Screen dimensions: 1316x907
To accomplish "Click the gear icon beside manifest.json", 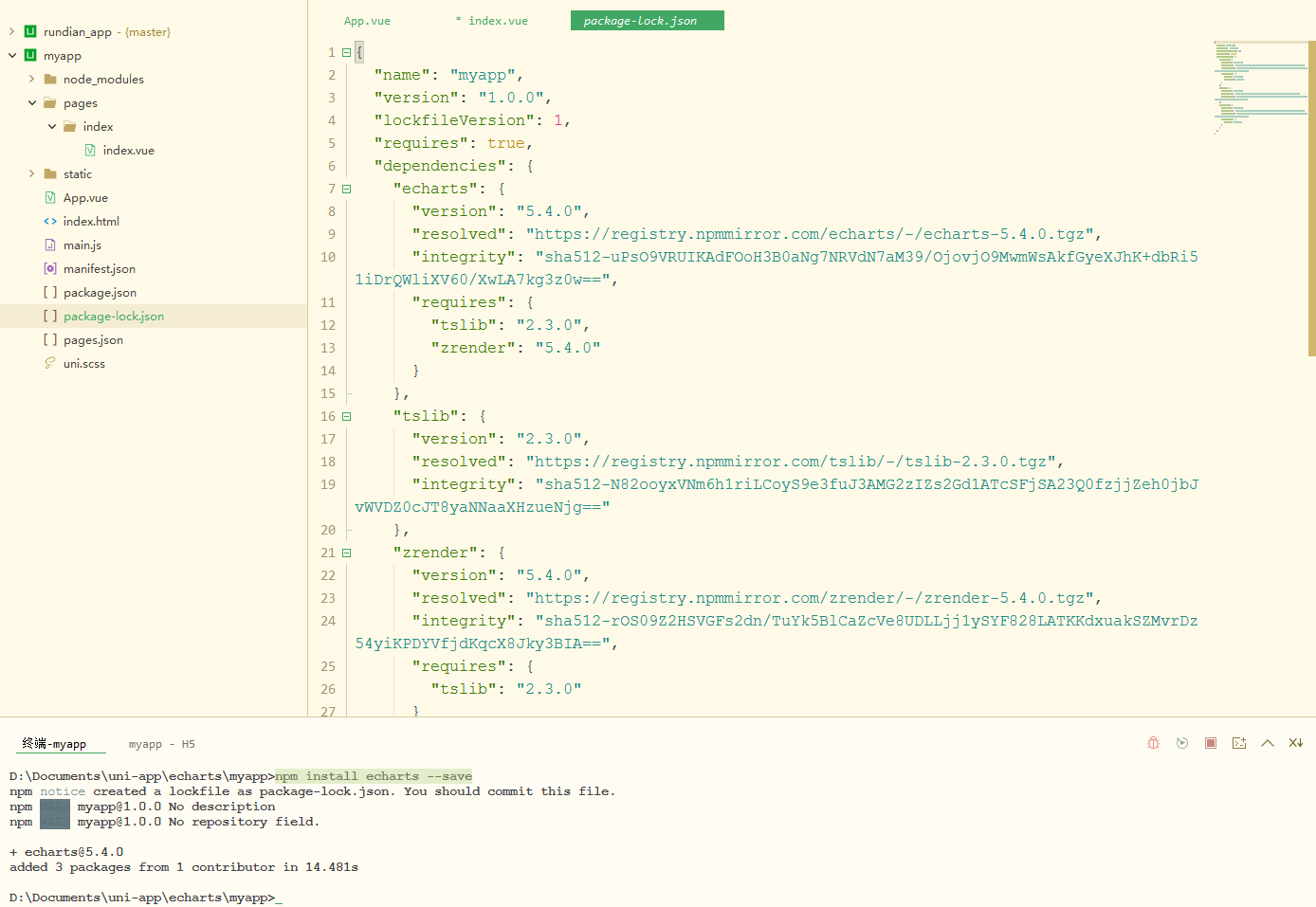I will [50, 268].
